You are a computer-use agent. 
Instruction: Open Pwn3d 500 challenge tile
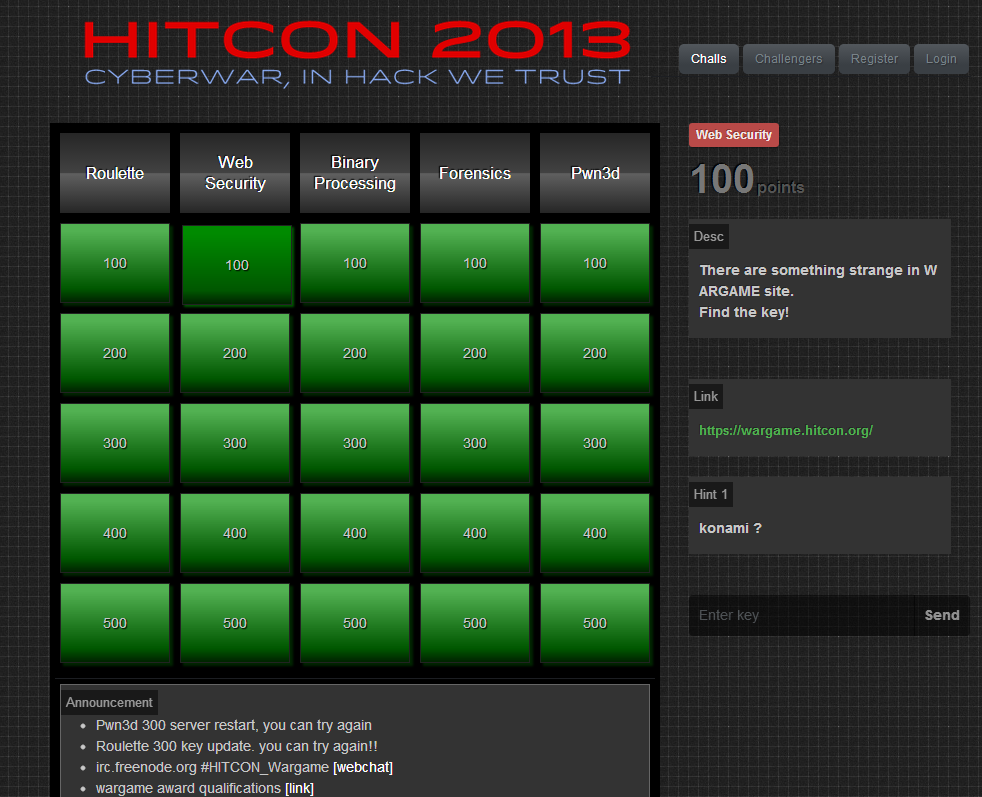[595, 623]
